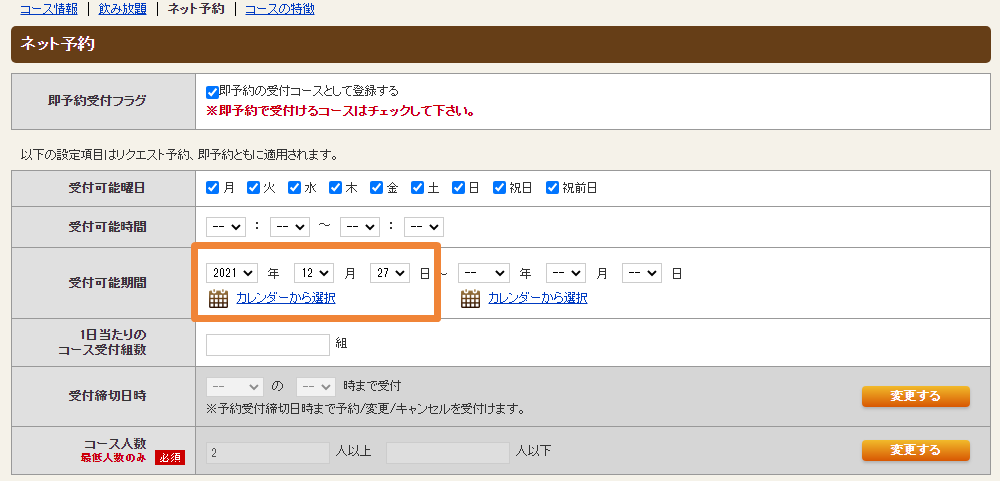This screenshot has height=481, width=1000.
Task: Open the start day dropdown showing 27
Action: click(390, 272)
